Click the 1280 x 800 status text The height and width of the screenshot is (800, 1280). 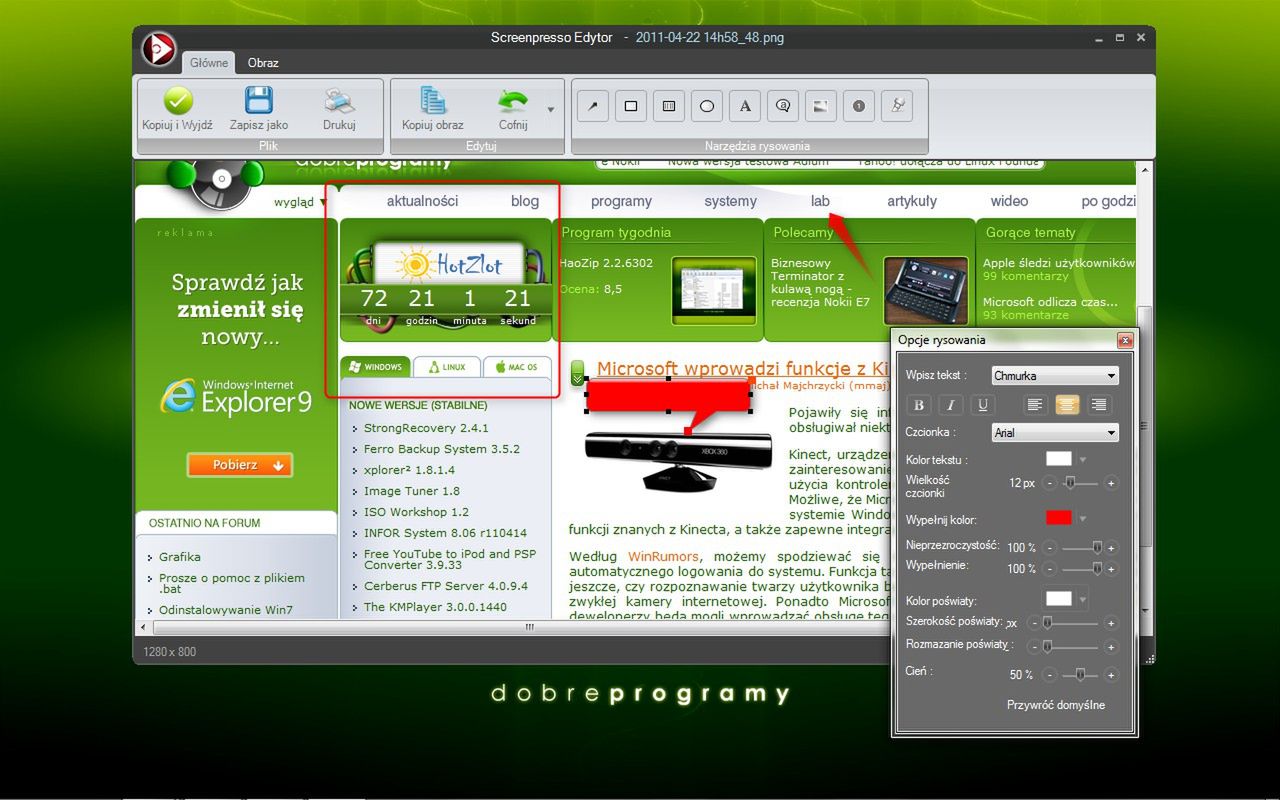pos(167,652)
